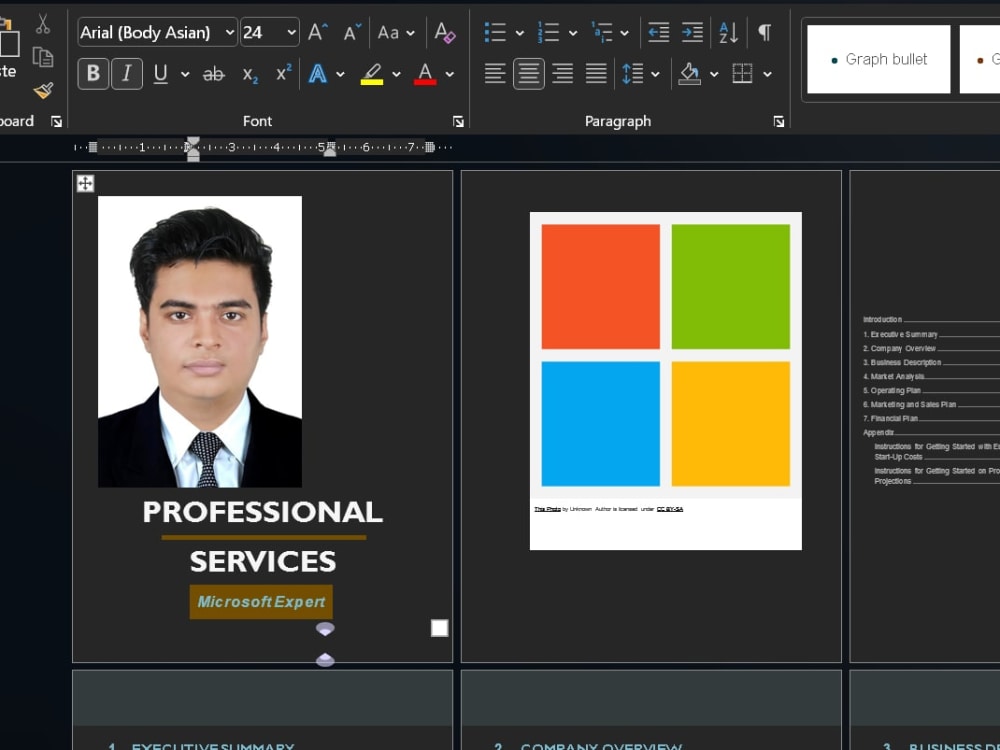Viewport: 1000px width, 750px height.
Task: Apply bullet list
Action: (495, 32)
